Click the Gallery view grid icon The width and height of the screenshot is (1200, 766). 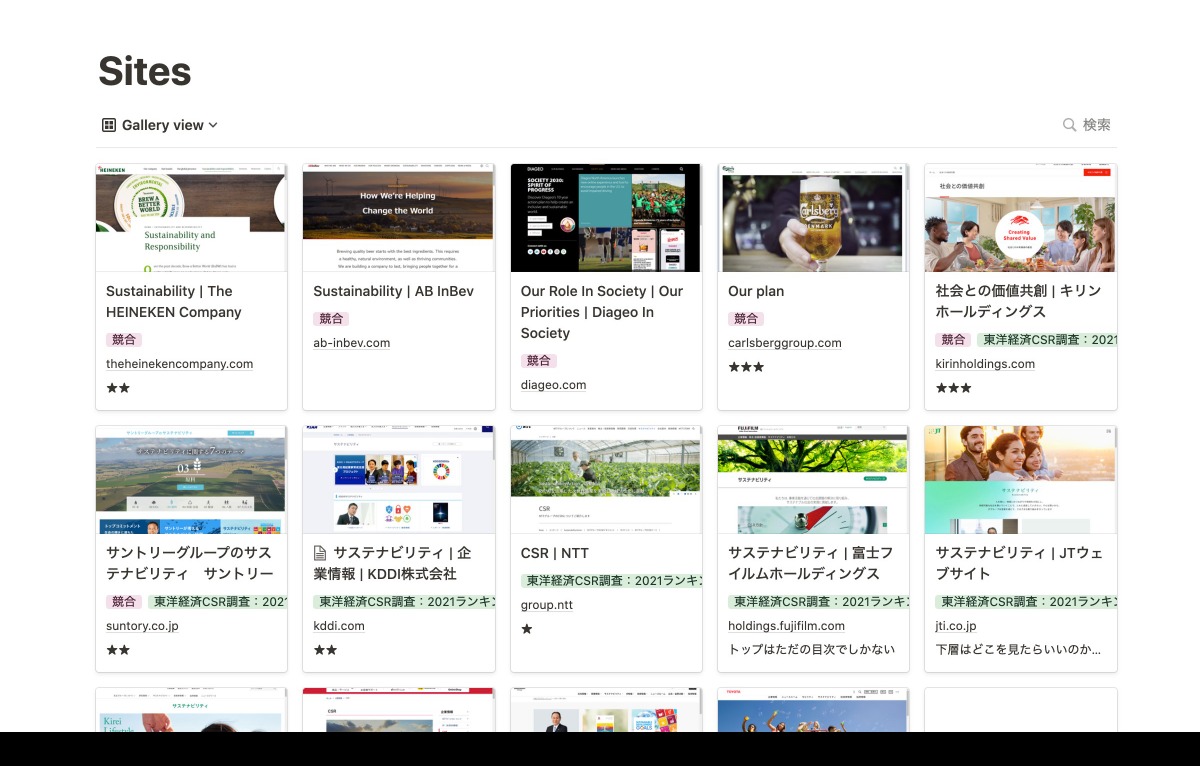pos(109,125)
